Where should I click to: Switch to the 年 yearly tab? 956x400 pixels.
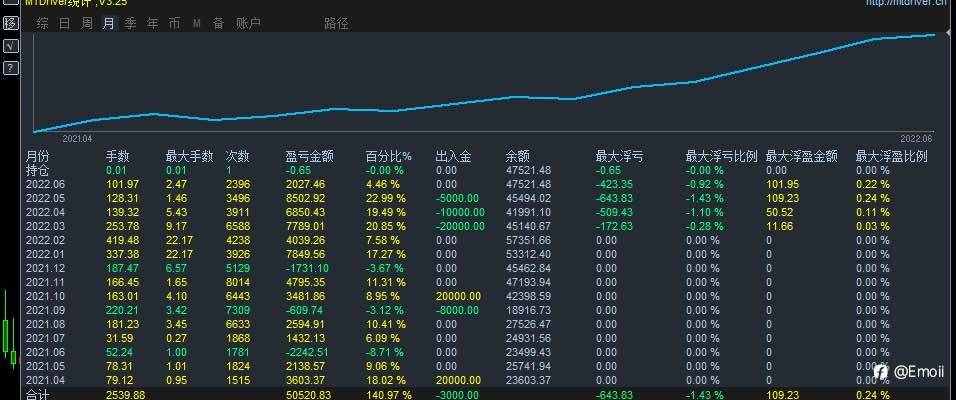point(152,24)
